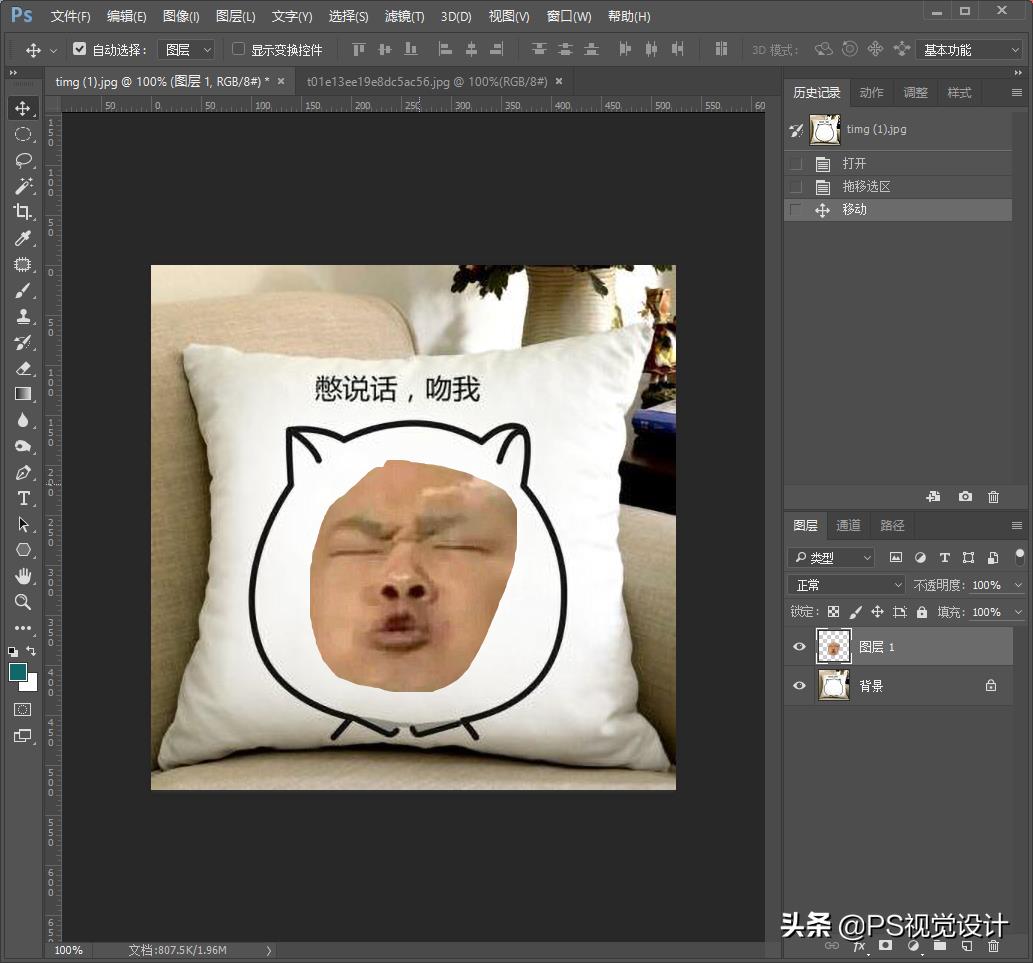Open the 滤镜(T) menu
This screenshot has width=1033, height=963.
point(404,16)
